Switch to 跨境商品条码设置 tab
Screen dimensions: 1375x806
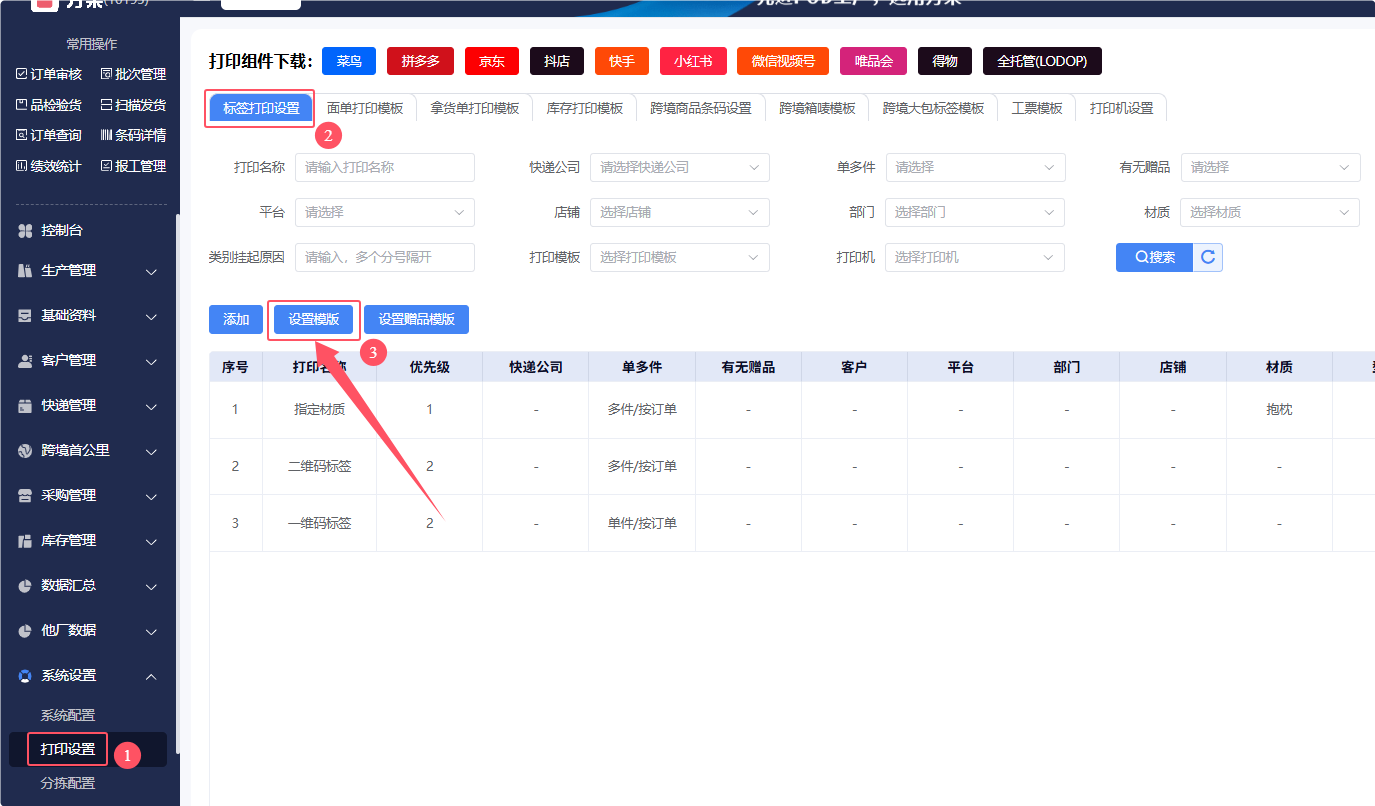click(701, 108)
